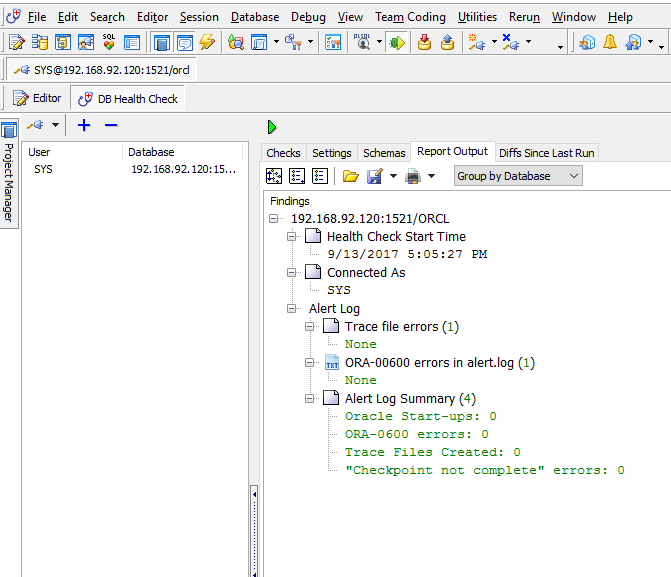Switch to the Diffs Since Last Run tab
This screenshot has width=671, height=577.
546,153
